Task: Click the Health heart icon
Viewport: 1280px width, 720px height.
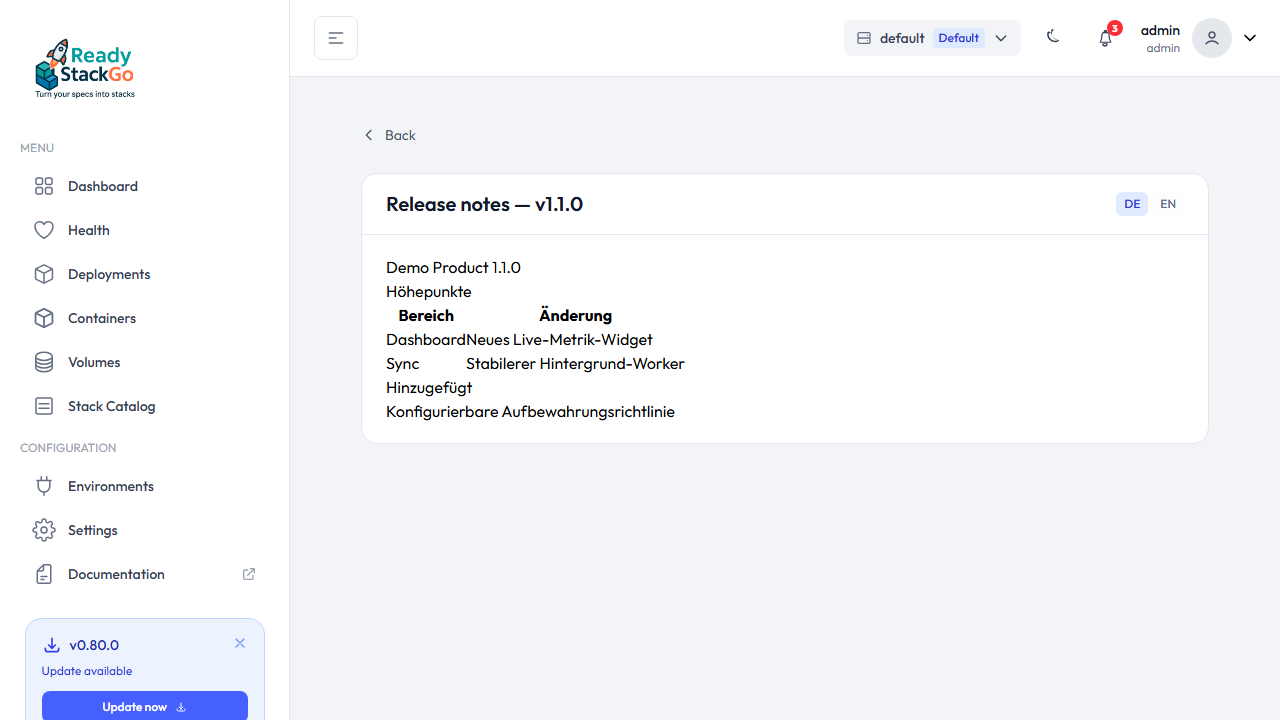Action: click(x=44, y=230)
